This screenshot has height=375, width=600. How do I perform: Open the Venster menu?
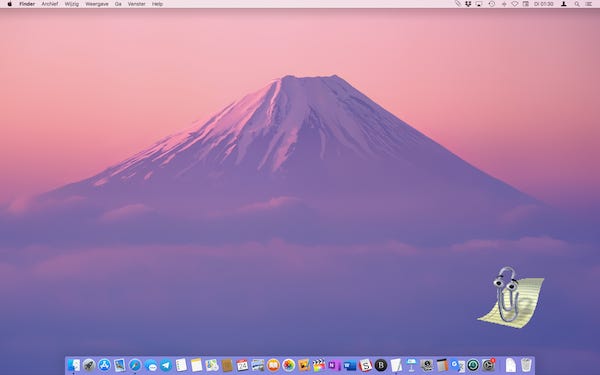pos(137,4)
